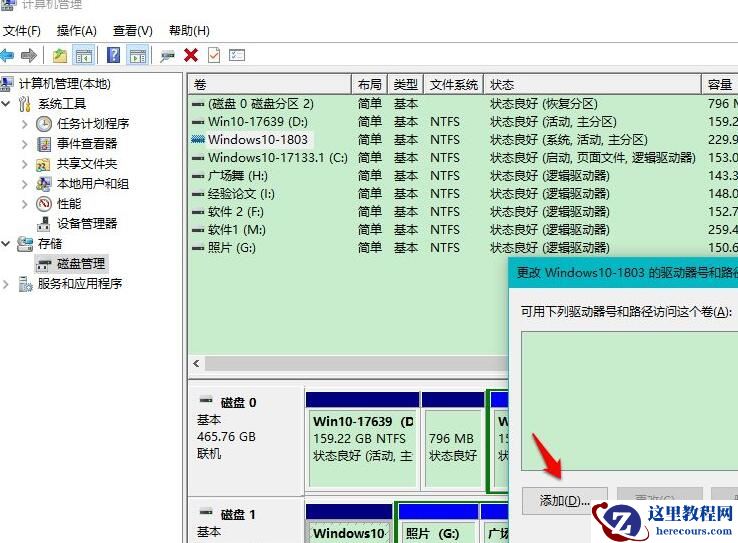Viewport: 738px width, 543px height.
Task: Select the Storage node icon
Action: (x=25, y=244)
